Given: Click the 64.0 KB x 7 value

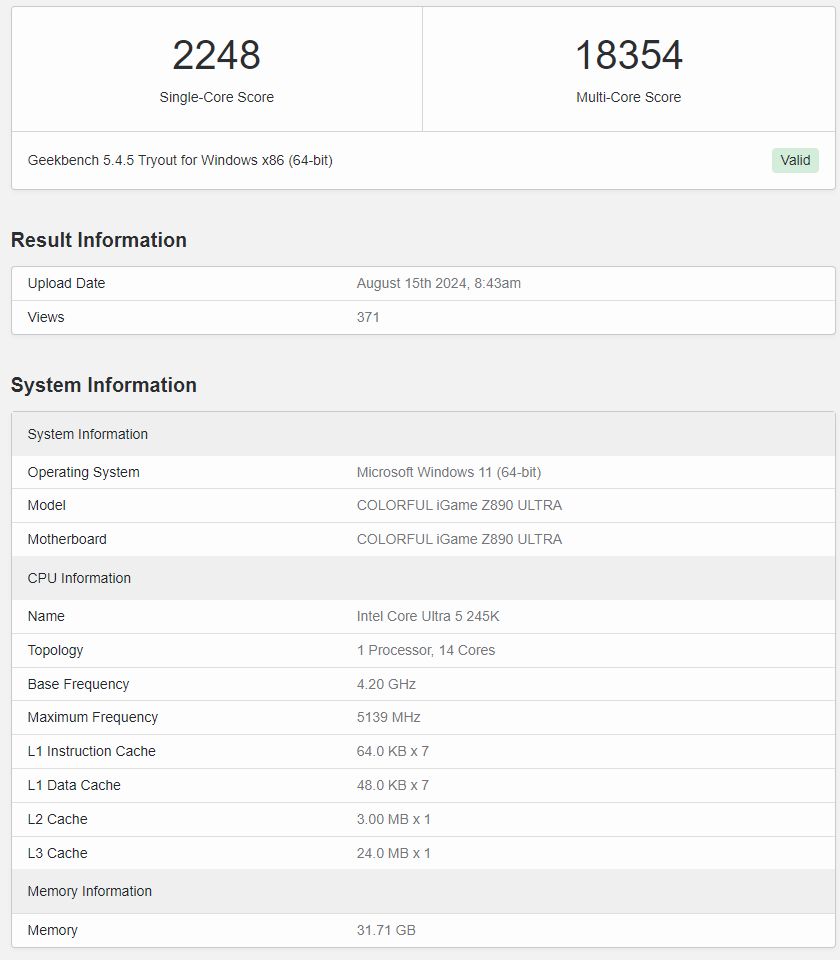Looking at the screenshot, I should click(x=392, y=751).
